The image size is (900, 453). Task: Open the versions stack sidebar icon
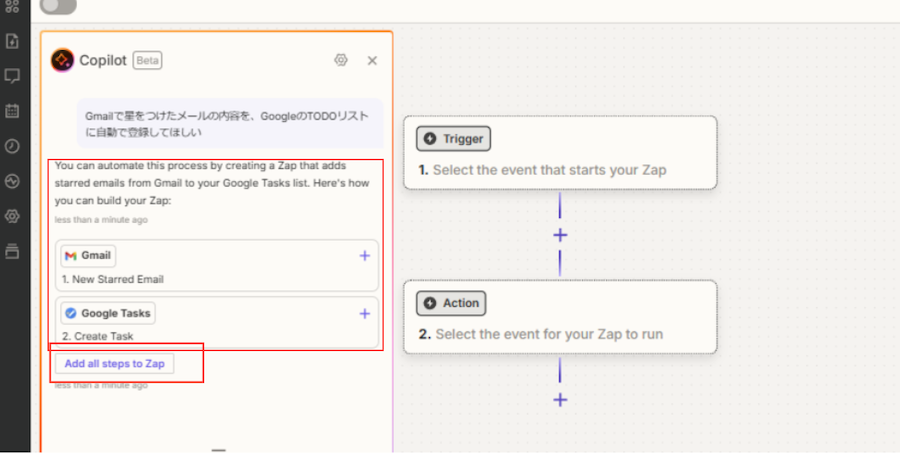point(12,251)
